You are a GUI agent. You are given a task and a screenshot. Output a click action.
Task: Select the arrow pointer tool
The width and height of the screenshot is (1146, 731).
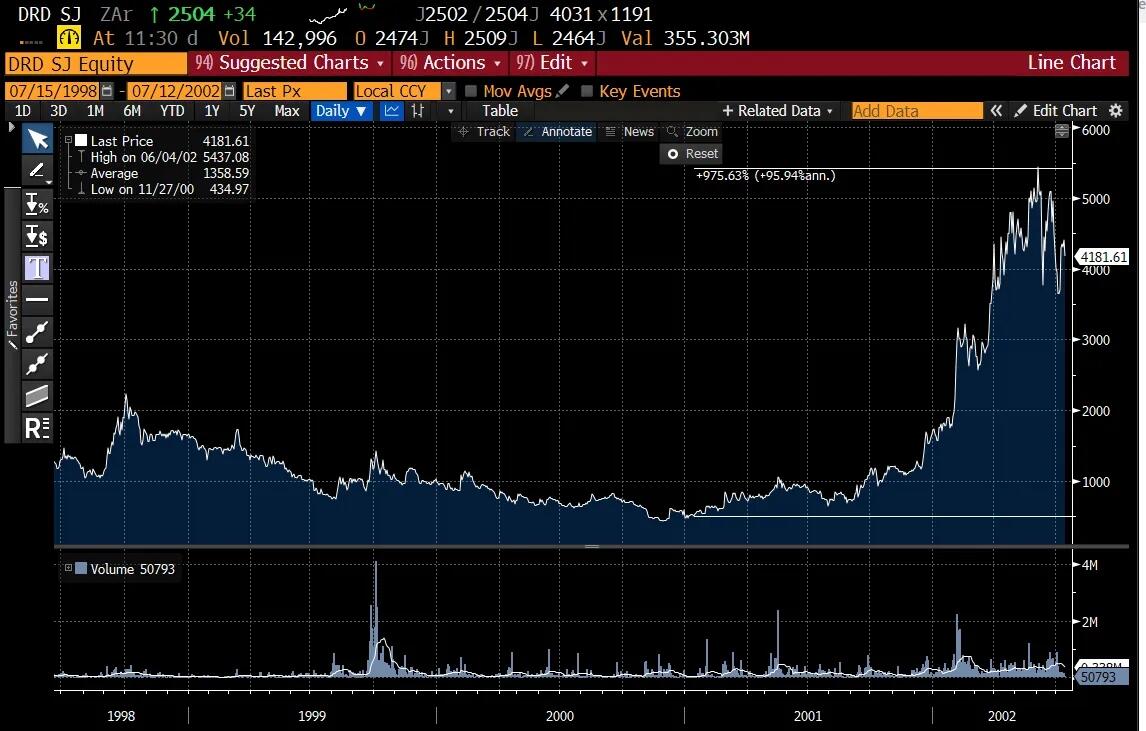(x=37, y=139)
